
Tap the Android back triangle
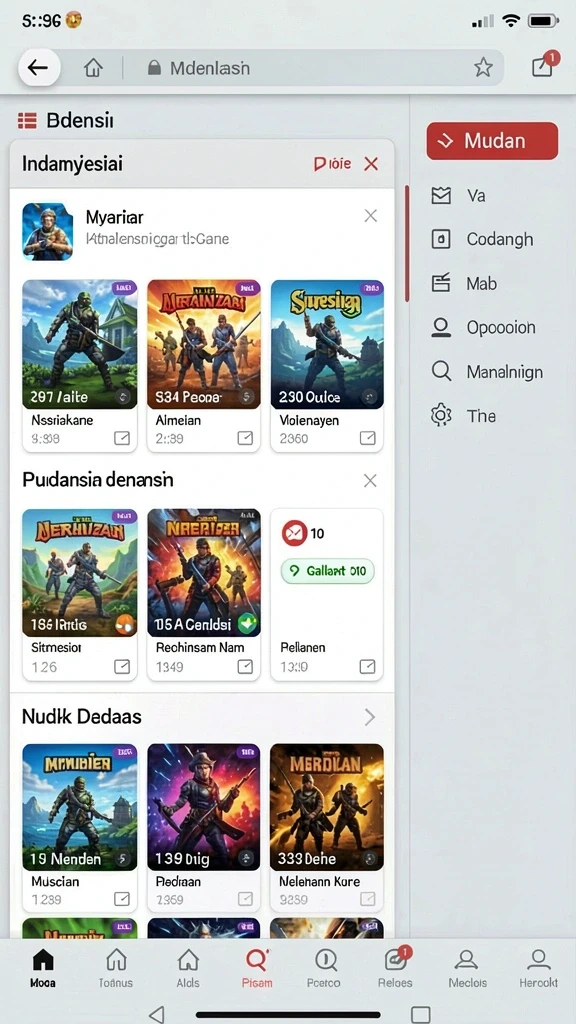pyautogui.click(x=156, y=1014)
